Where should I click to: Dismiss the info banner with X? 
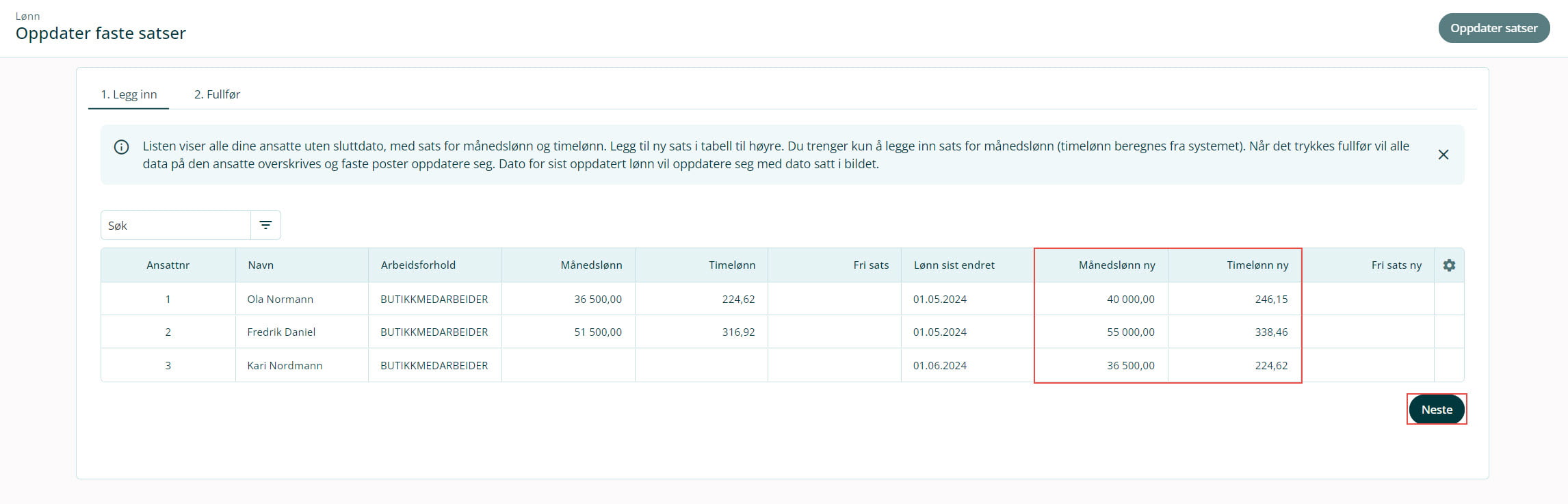point(1443,155)
